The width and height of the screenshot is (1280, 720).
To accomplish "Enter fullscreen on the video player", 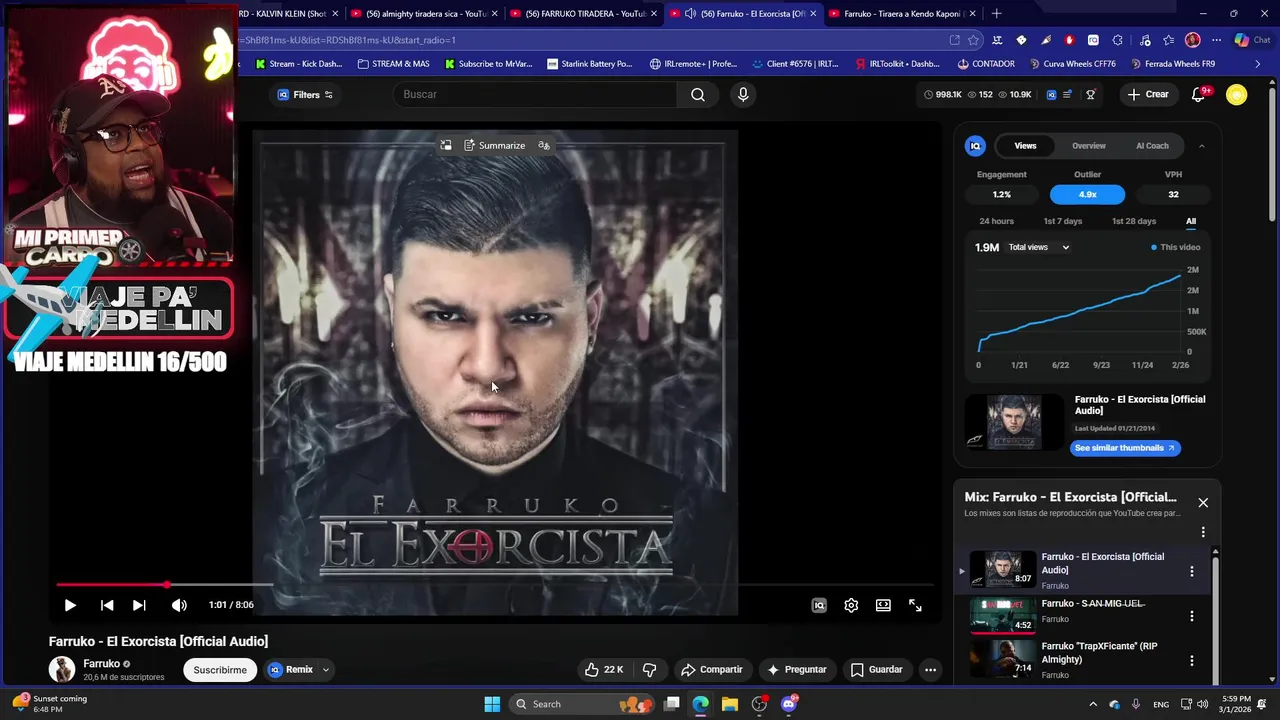I will [915, 605].
